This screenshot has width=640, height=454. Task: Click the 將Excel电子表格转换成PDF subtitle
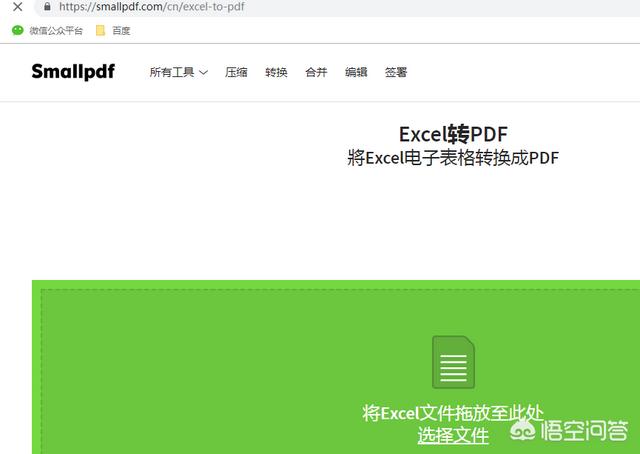(453, 158)
